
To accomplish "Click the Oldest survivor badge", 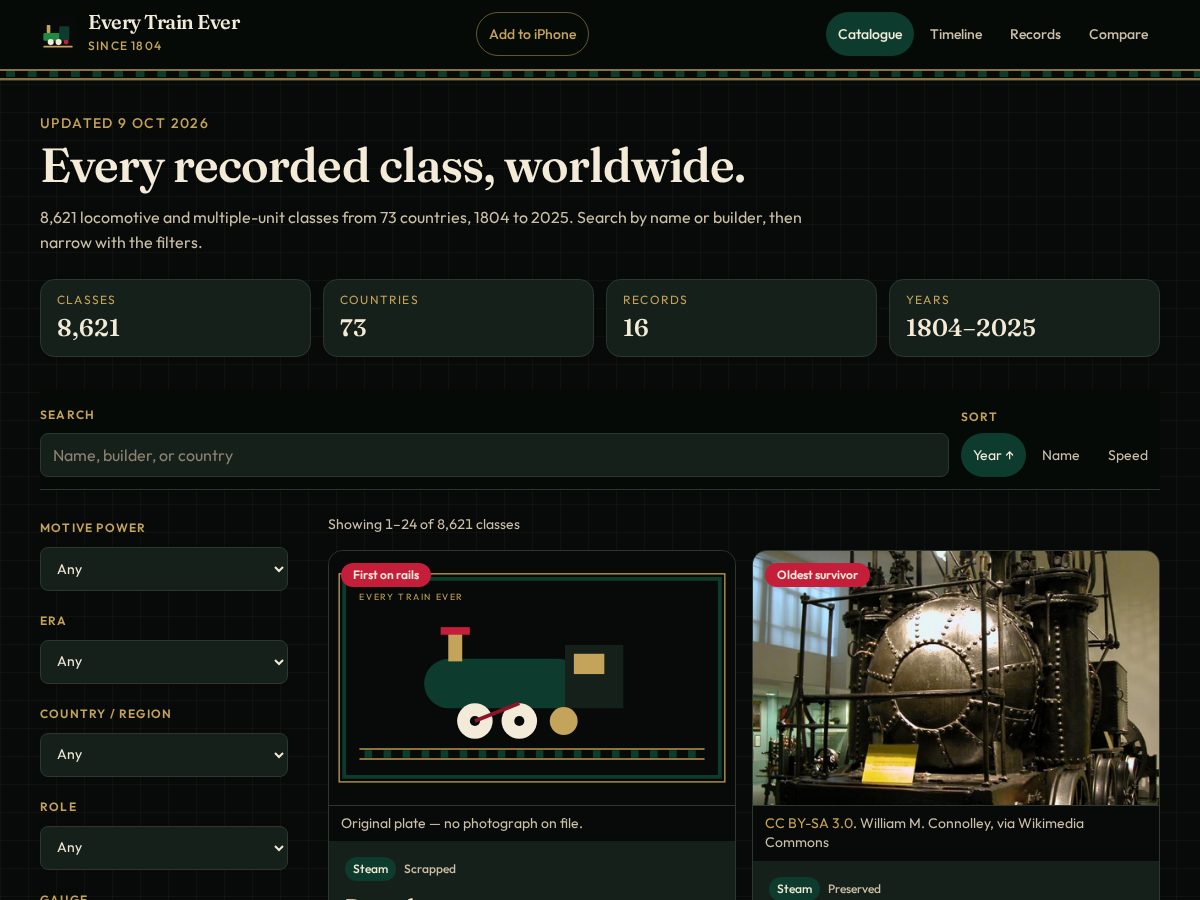I will click(817, 575).
